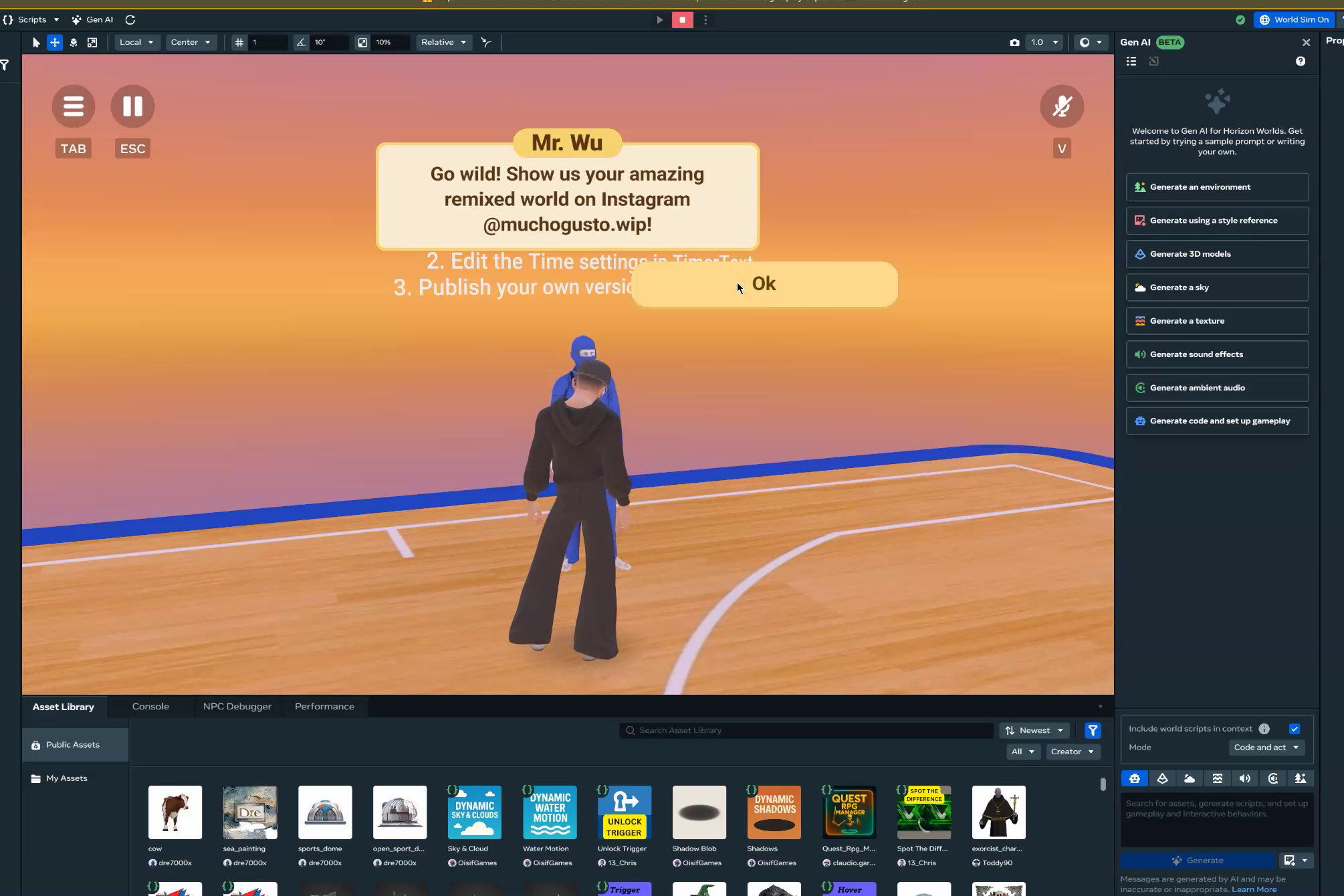Click the Search Asset Library field

[x=806, y=731]
